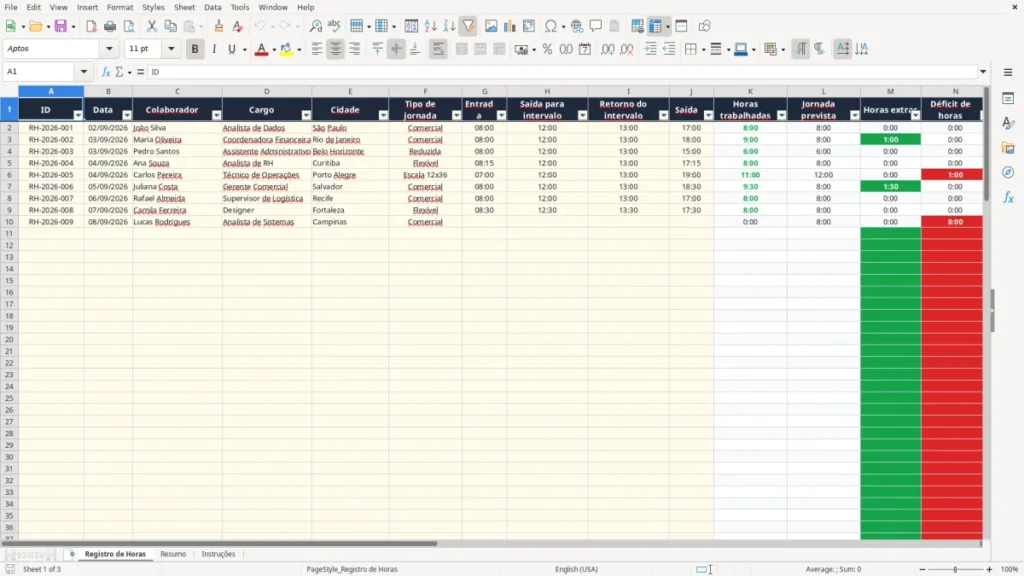Insert an image
This screenshot has width=1024, height=576.
click(491, 26)
